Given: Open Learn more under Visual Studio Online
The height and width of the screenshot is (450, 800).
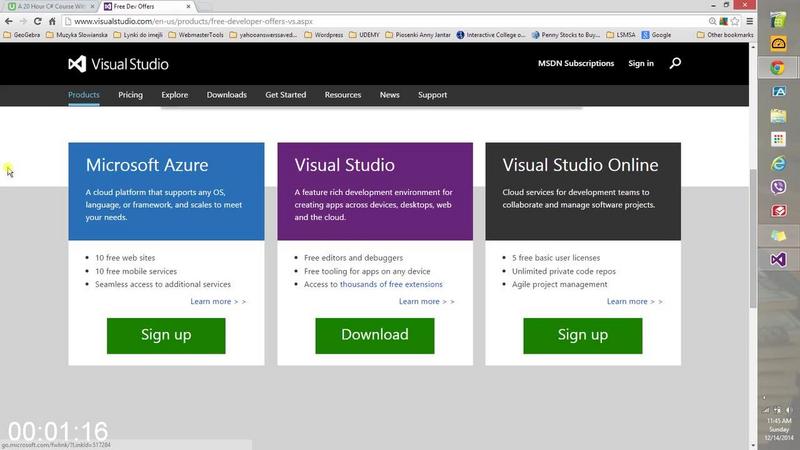Looking at the screenshot, I should click(x=635, y=302).
